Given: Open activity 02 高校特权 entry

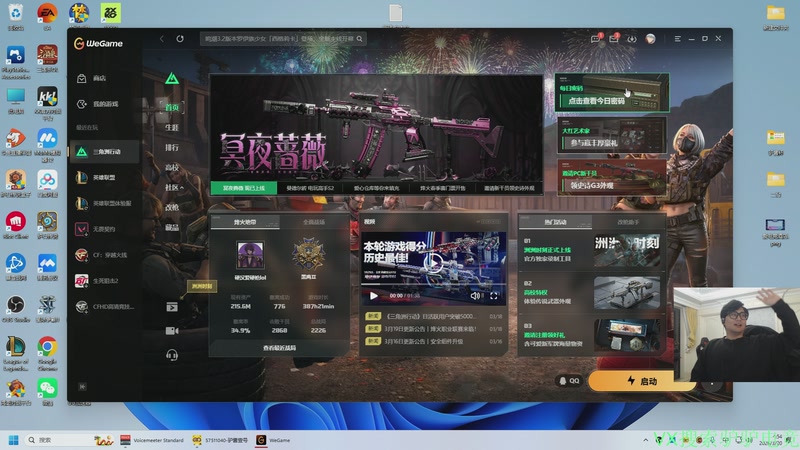Looking at the screenshot, I should coord(592,293).
